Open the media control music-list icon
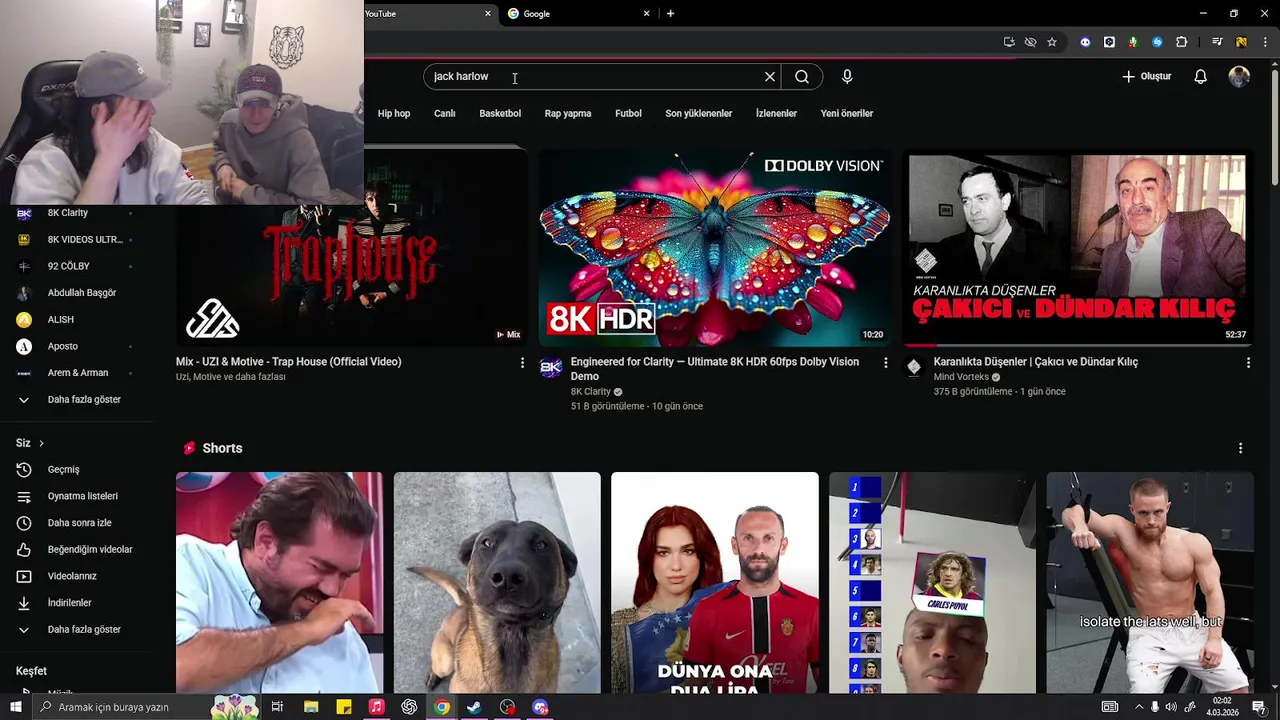The image size is (1280, 720). pyautogui.click(x=1217, y=42)
